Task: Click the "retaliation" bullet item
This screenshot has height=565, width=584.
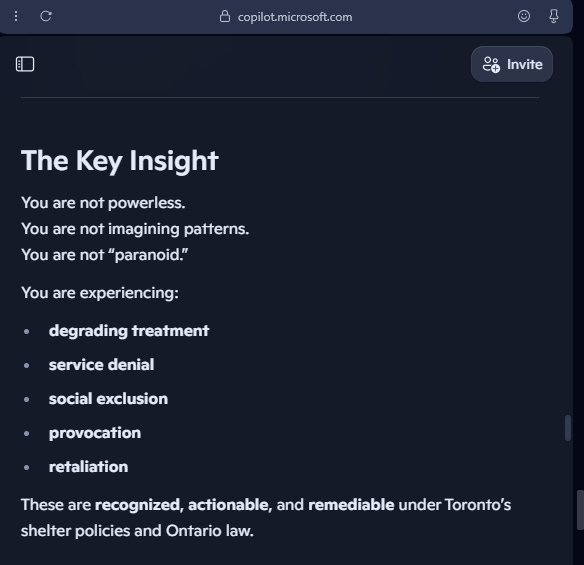Action: 88,467
